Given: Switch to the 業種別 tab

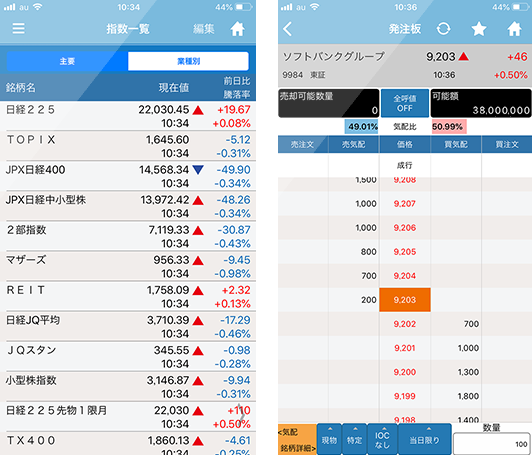Looking at the screenshot, I should [188, 61].
